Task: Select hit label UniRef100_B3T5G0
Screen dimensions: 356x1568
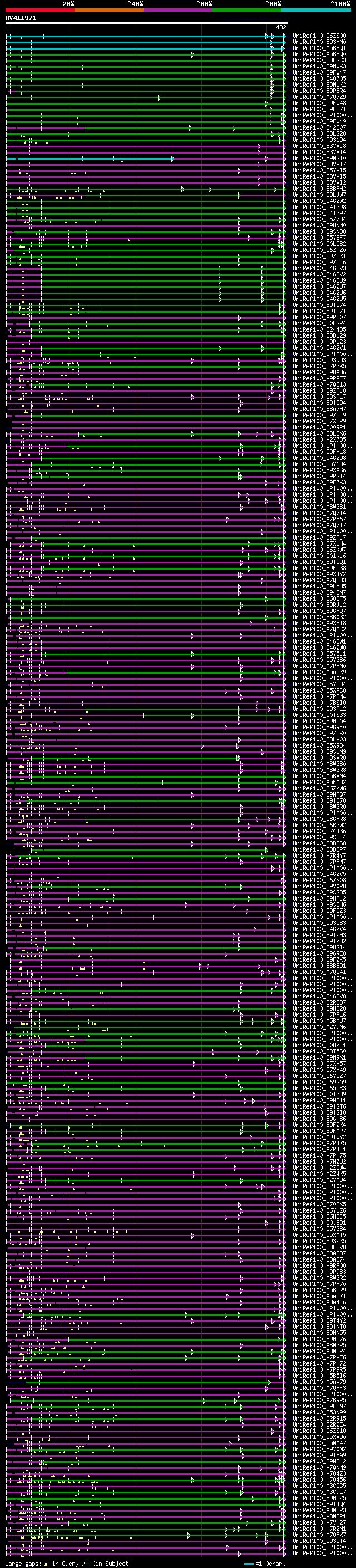Action: point(319,1052)
